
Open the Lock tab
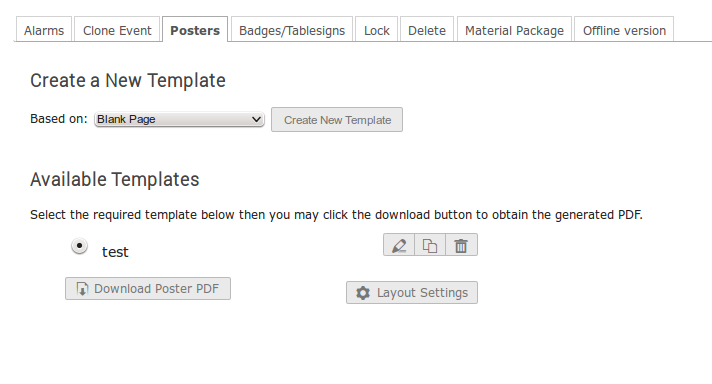[376, 30]
